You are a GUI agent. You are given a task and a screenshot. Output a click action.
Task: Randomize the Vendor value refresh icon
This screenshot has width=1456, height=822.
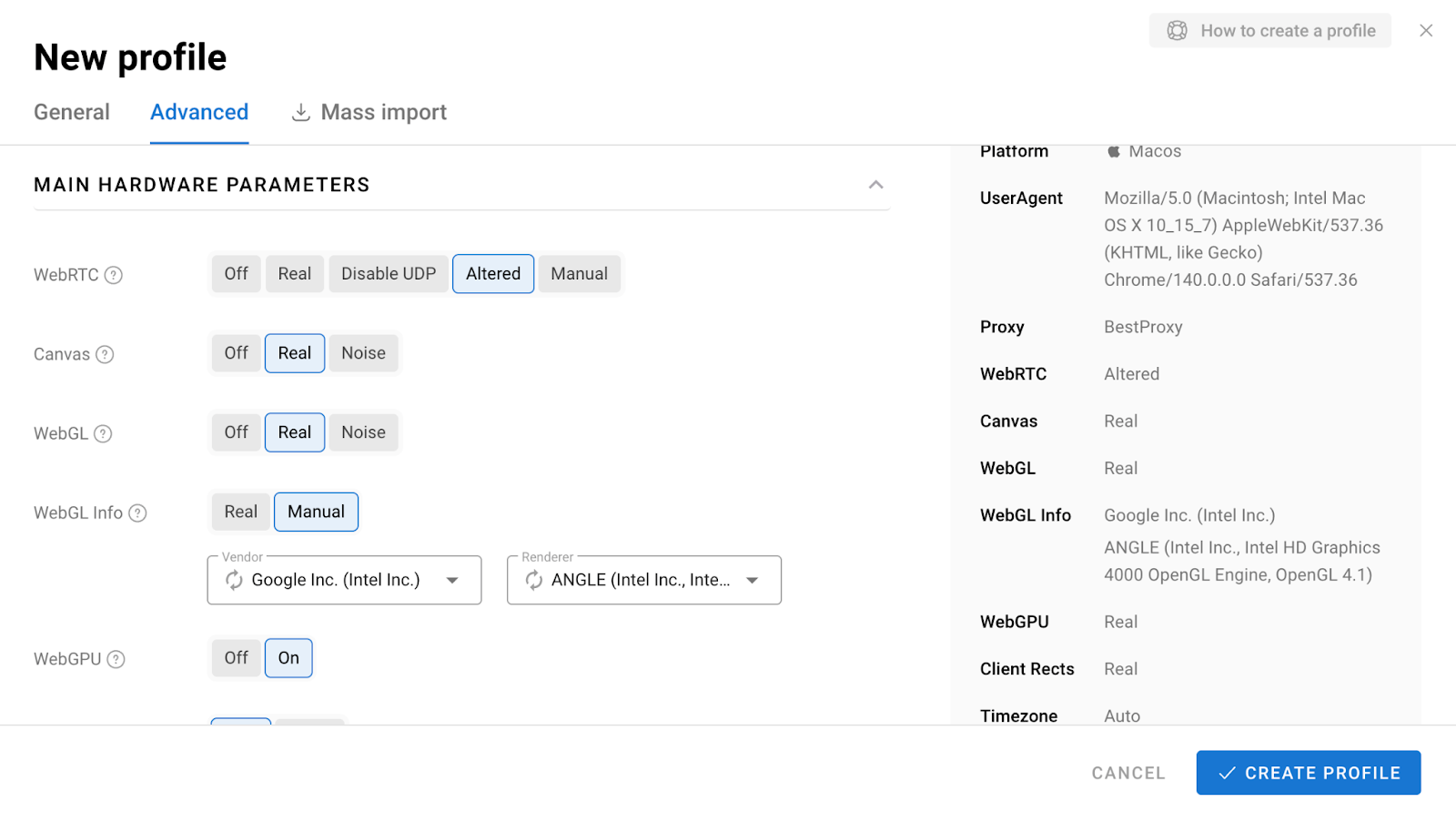[x=234, y=580]
